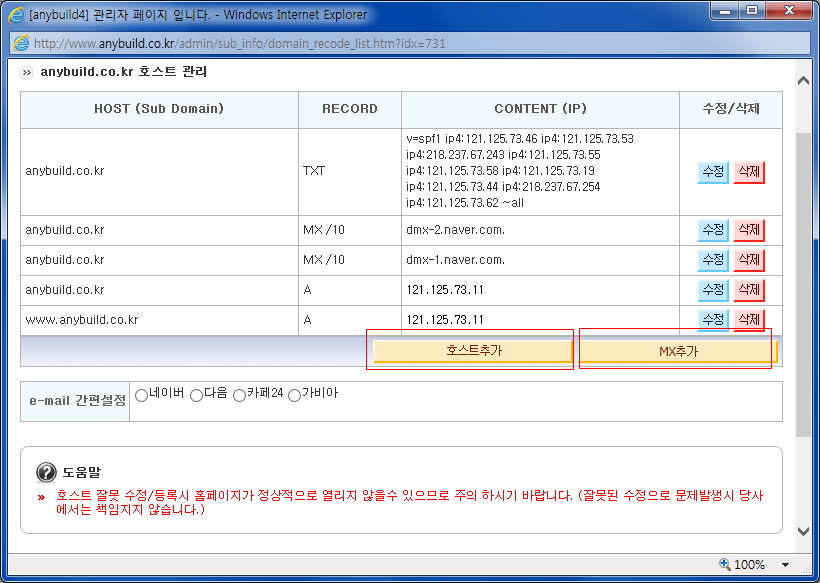Delete the dmx-1.naver.com MX record
The height and width of the screenshot is (583, 820).
(x=749, y=260)
